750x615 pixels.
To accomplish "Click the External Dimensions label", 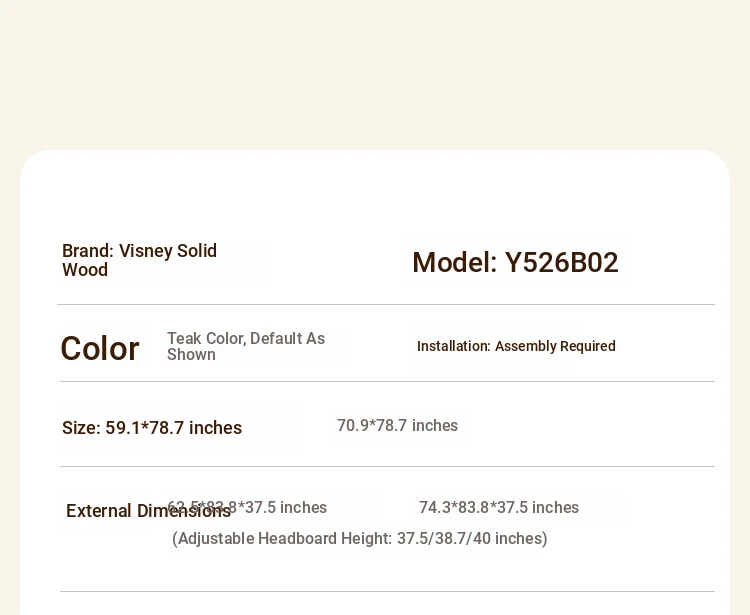I will [x=148, y=511].
